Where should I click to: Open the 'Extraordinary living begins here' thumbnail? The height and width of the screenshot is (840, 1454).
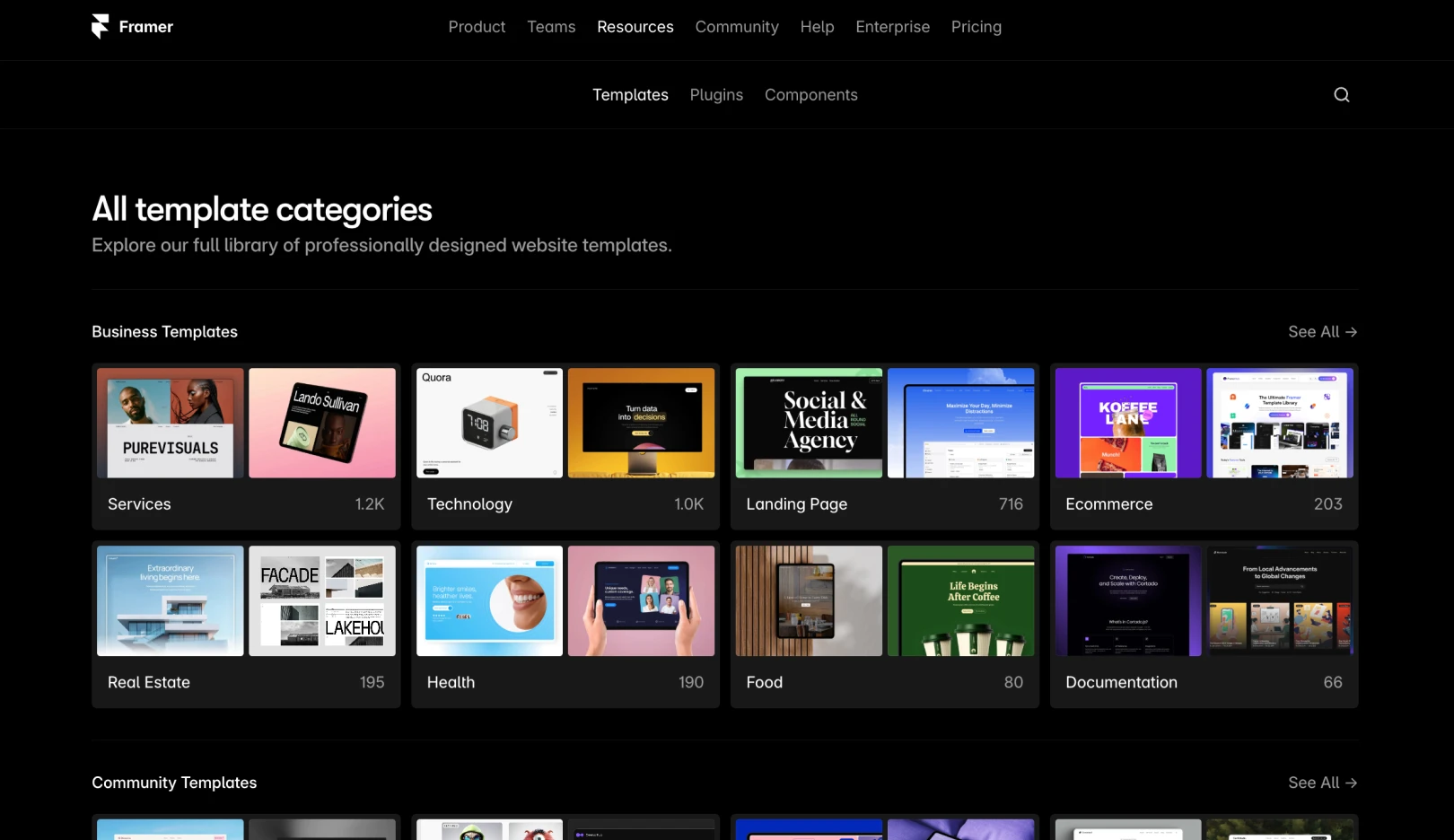click(171, 601)
